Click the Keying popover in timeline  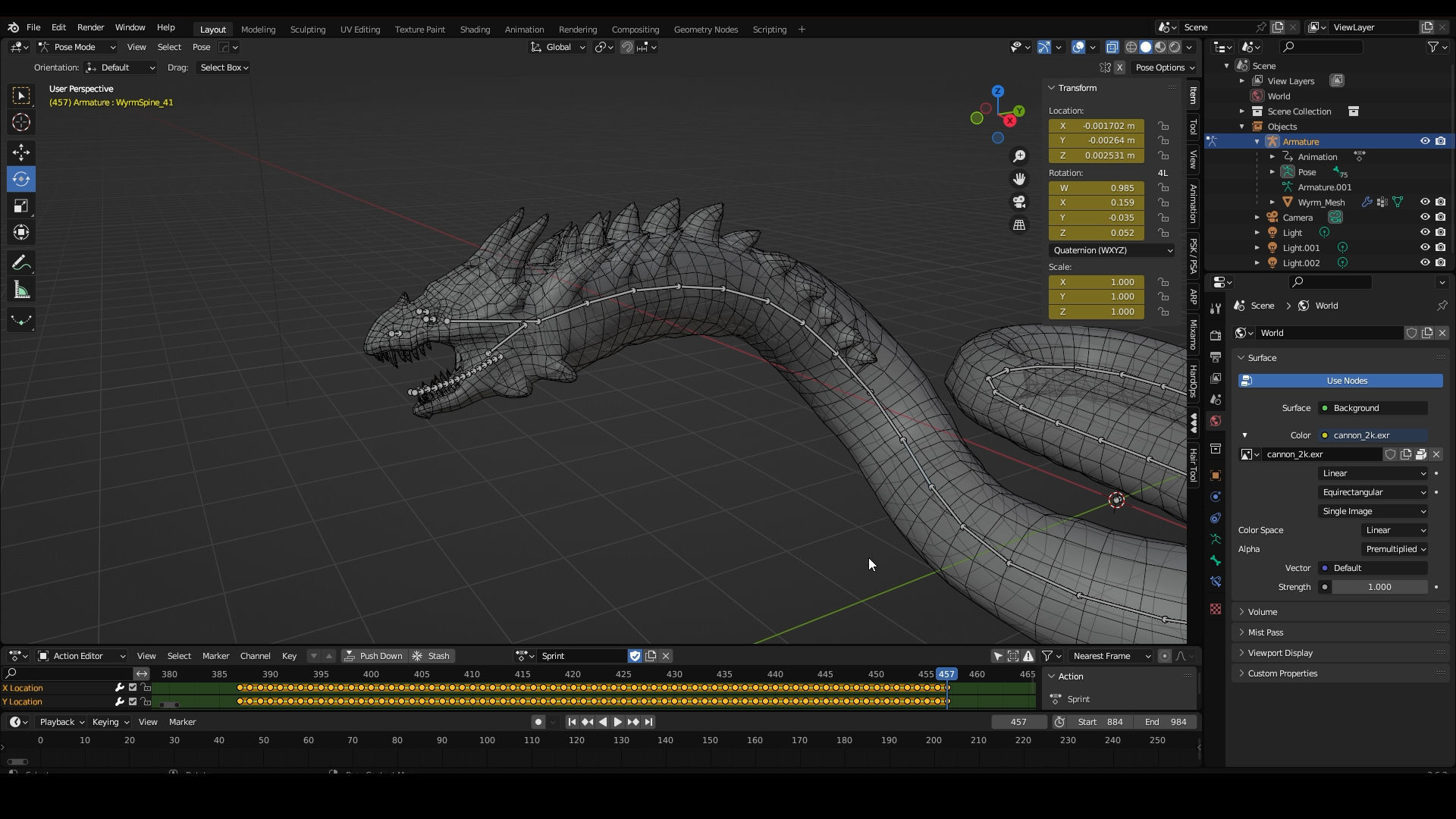click(110, 722)
